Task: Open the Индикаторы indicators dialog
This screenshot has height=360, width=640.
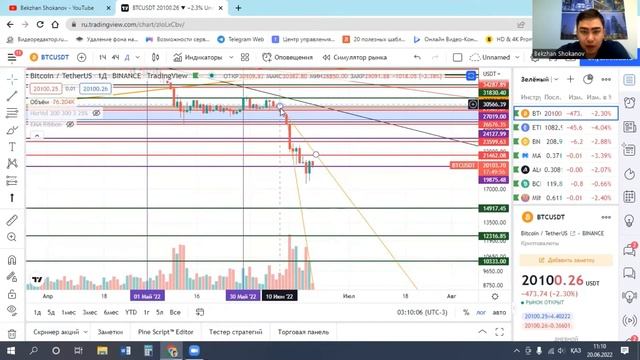Action: (x=198, y=58)
